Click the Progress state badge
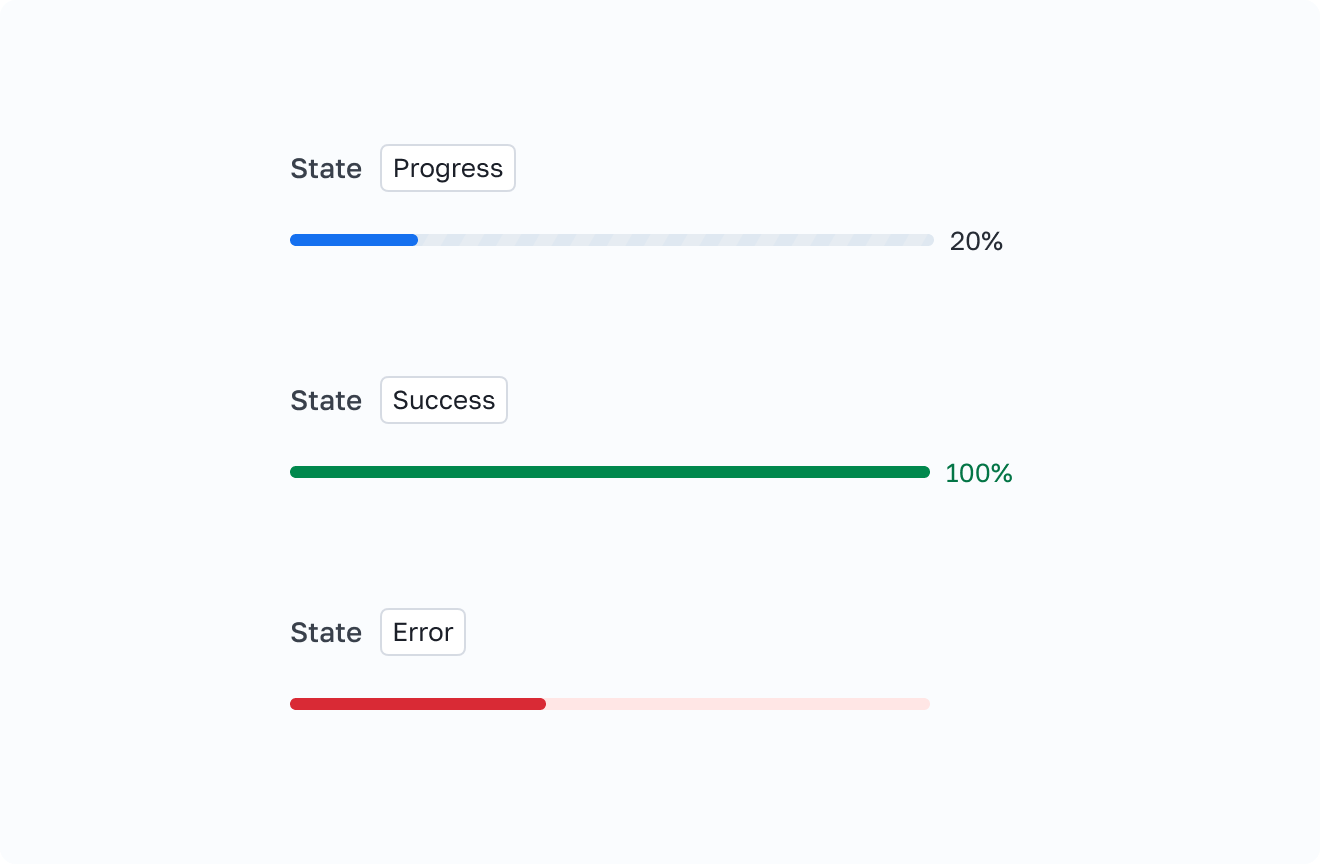This screenshot has width=1320, height=864. [x=447, y=168]
